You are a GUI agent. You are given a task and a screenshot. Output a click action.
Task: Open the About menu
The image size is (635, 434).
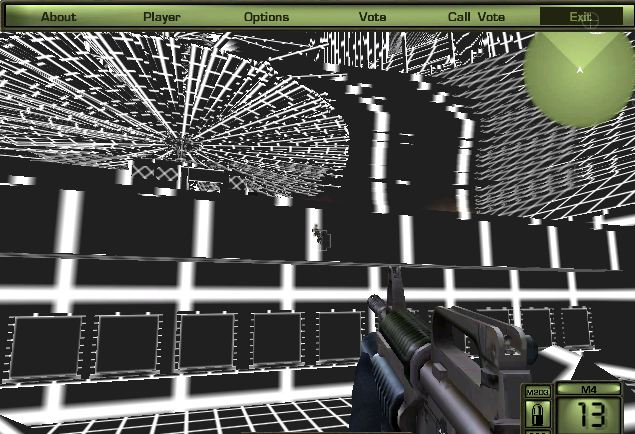(58, 17)
